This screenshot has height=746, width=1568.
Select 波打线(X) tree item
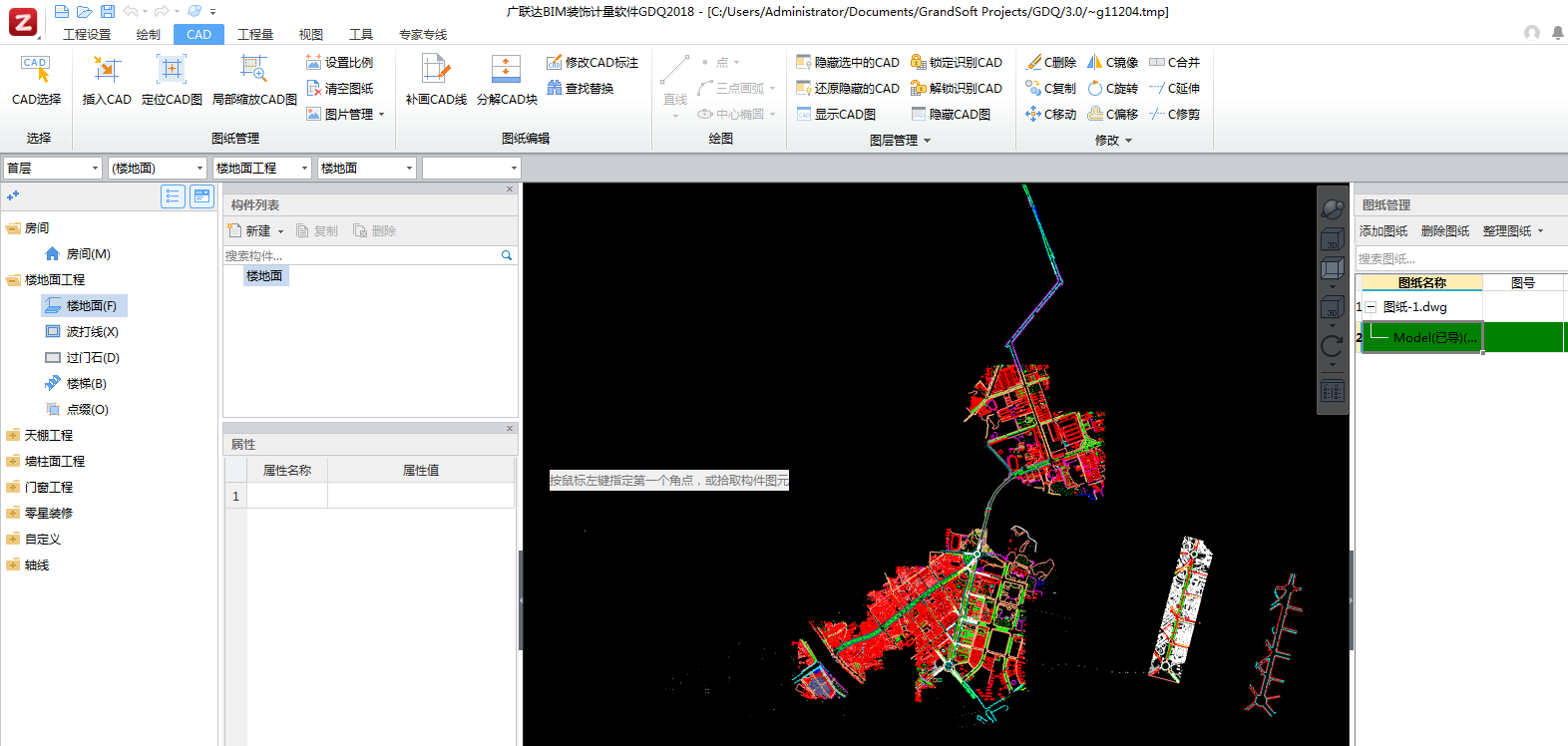(x=82, y=332)
